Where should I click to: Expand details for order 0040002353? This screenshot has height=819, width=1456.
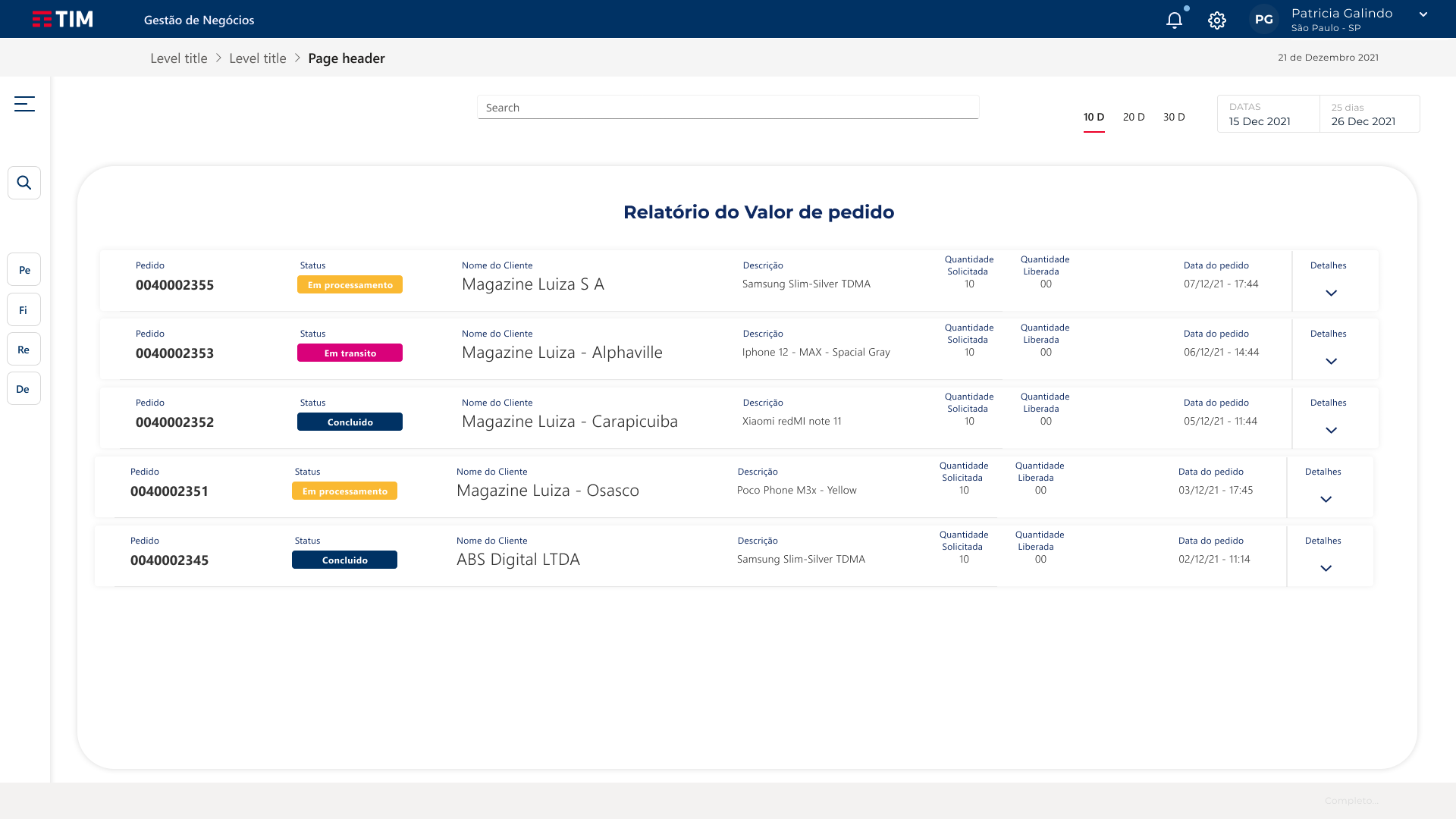(1331, 361)
